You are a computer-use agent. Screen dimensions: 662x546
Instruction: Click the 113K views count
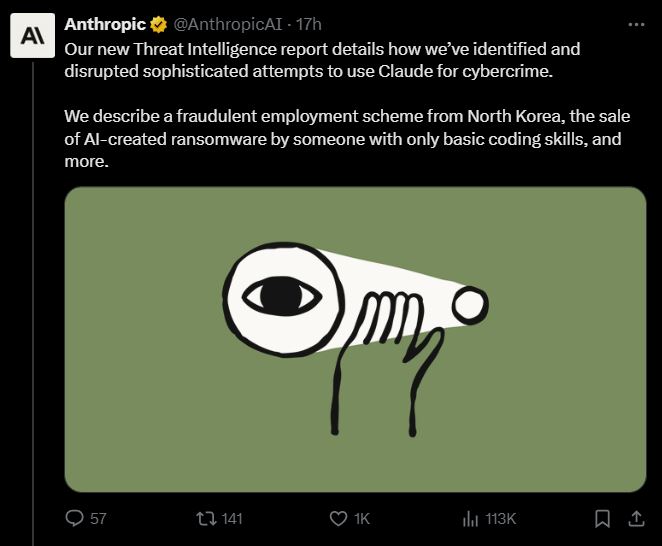[500, 518]
